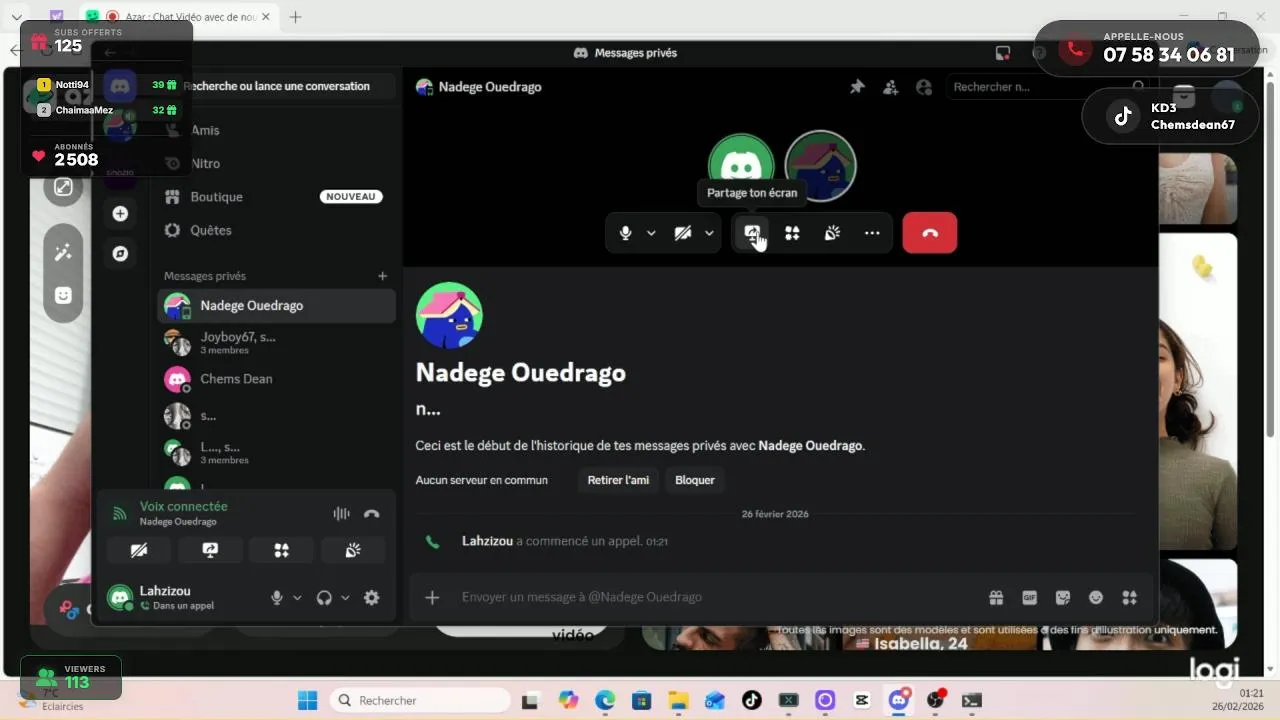Screen dimensions: 1280x720
Task: Click the Share your screen button in call controls
Action: 752,233
